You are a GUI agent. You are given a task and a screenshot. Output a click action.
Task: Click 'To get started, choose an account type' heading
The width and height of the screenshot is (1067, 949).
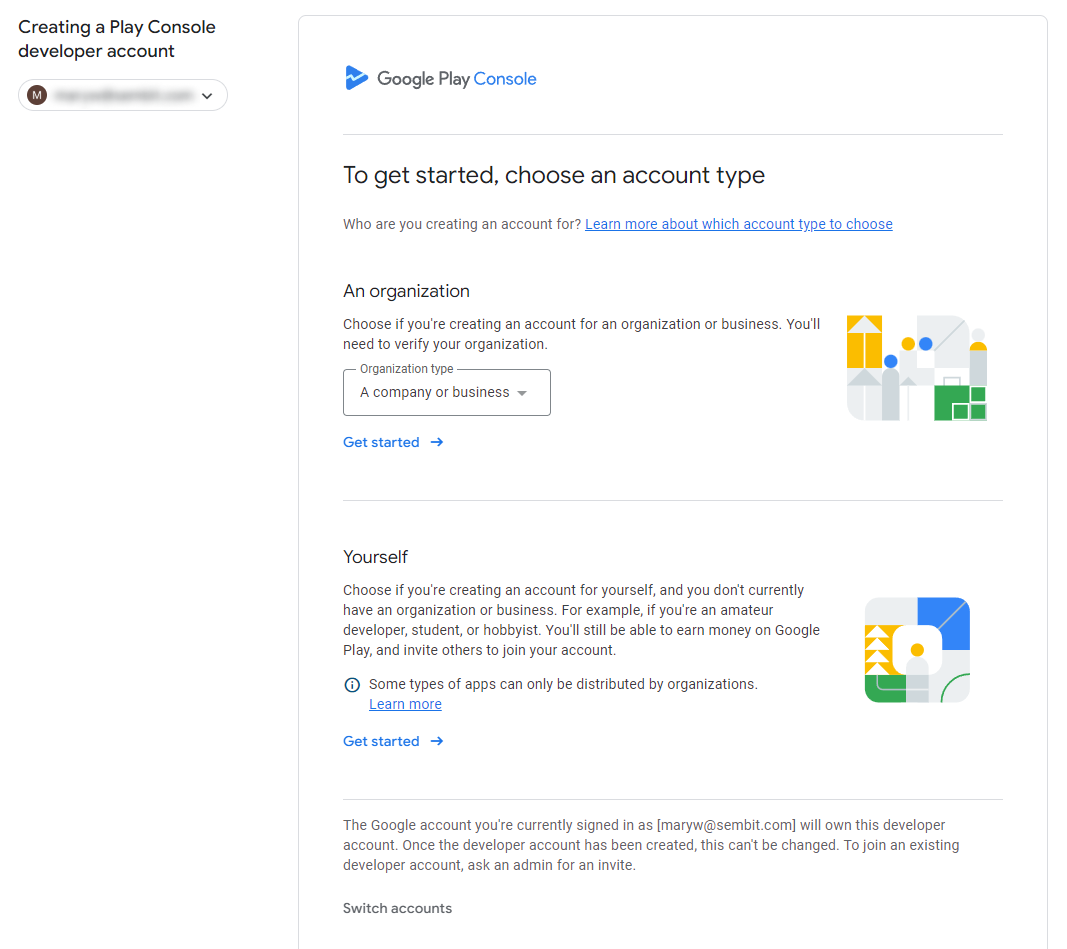554,176
